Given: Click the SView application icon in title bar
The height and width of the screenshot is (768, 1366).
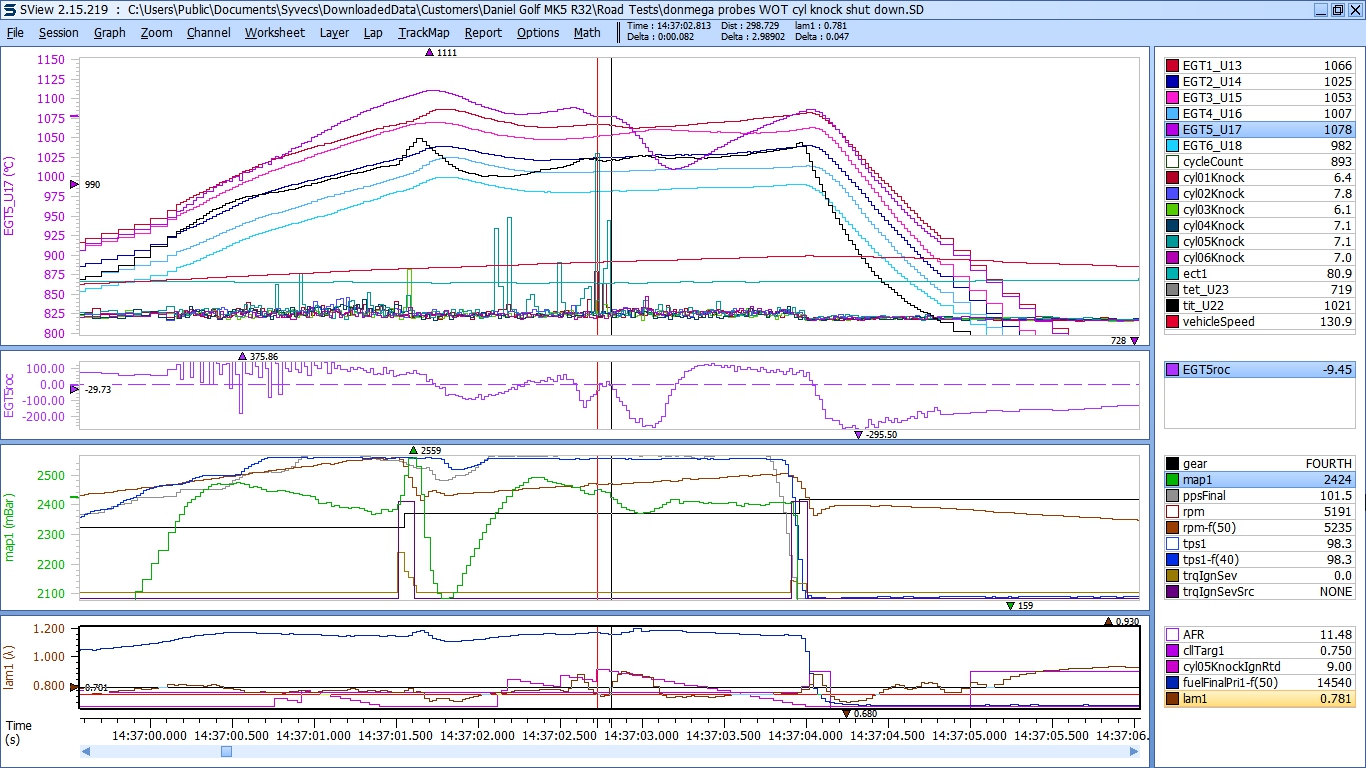Looking at the screenshot, I should (x=9, y=9).
